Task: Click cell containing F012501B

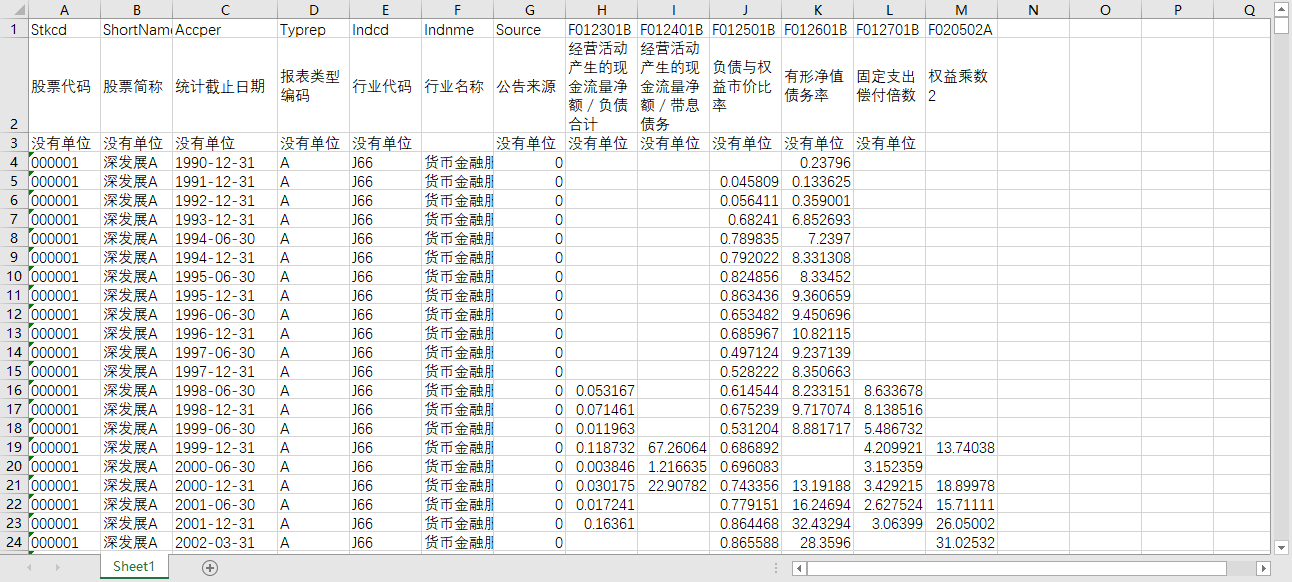Action: coord(745,29)
